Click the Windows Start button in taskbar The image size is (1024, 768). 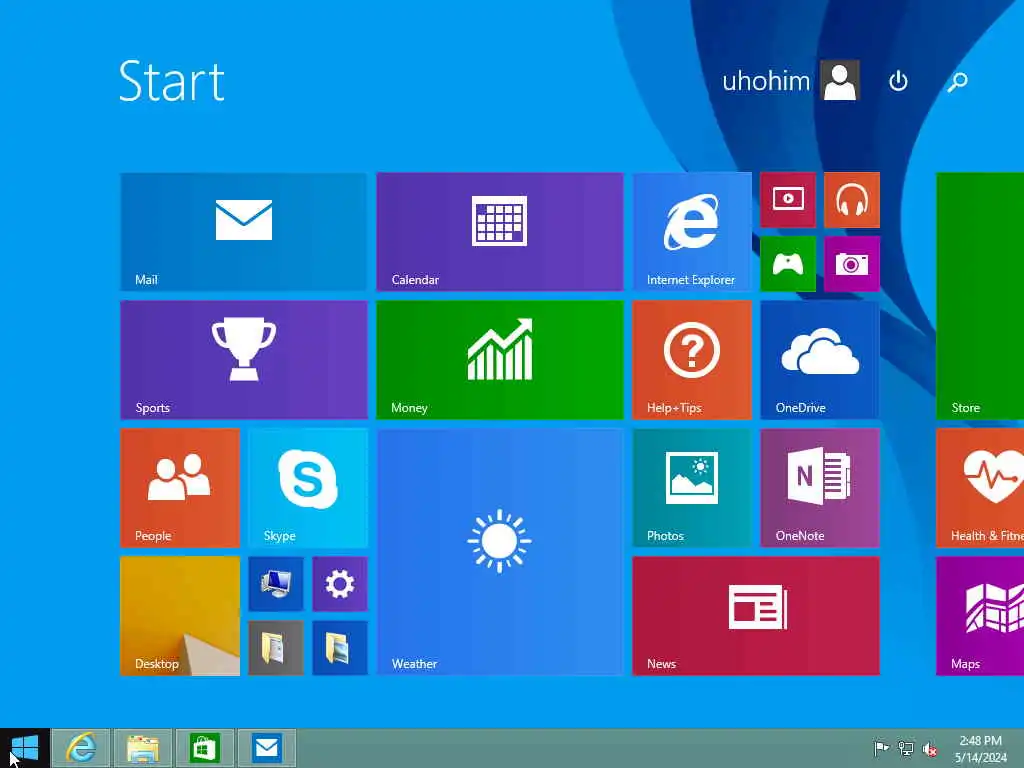(x=25, y=748)
